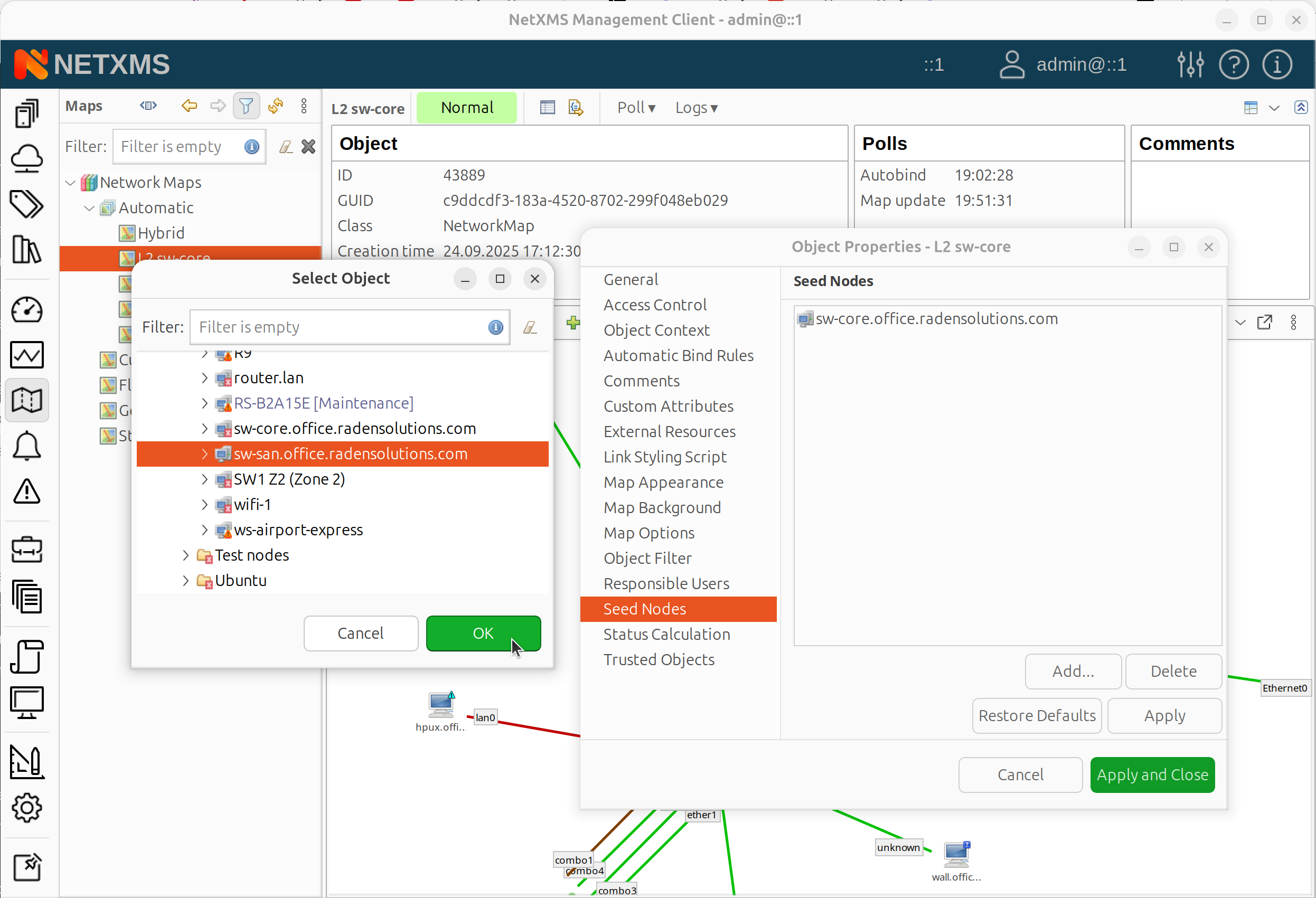
Task: Clear the Select Object filter with eraser
Action: (530, 327)
